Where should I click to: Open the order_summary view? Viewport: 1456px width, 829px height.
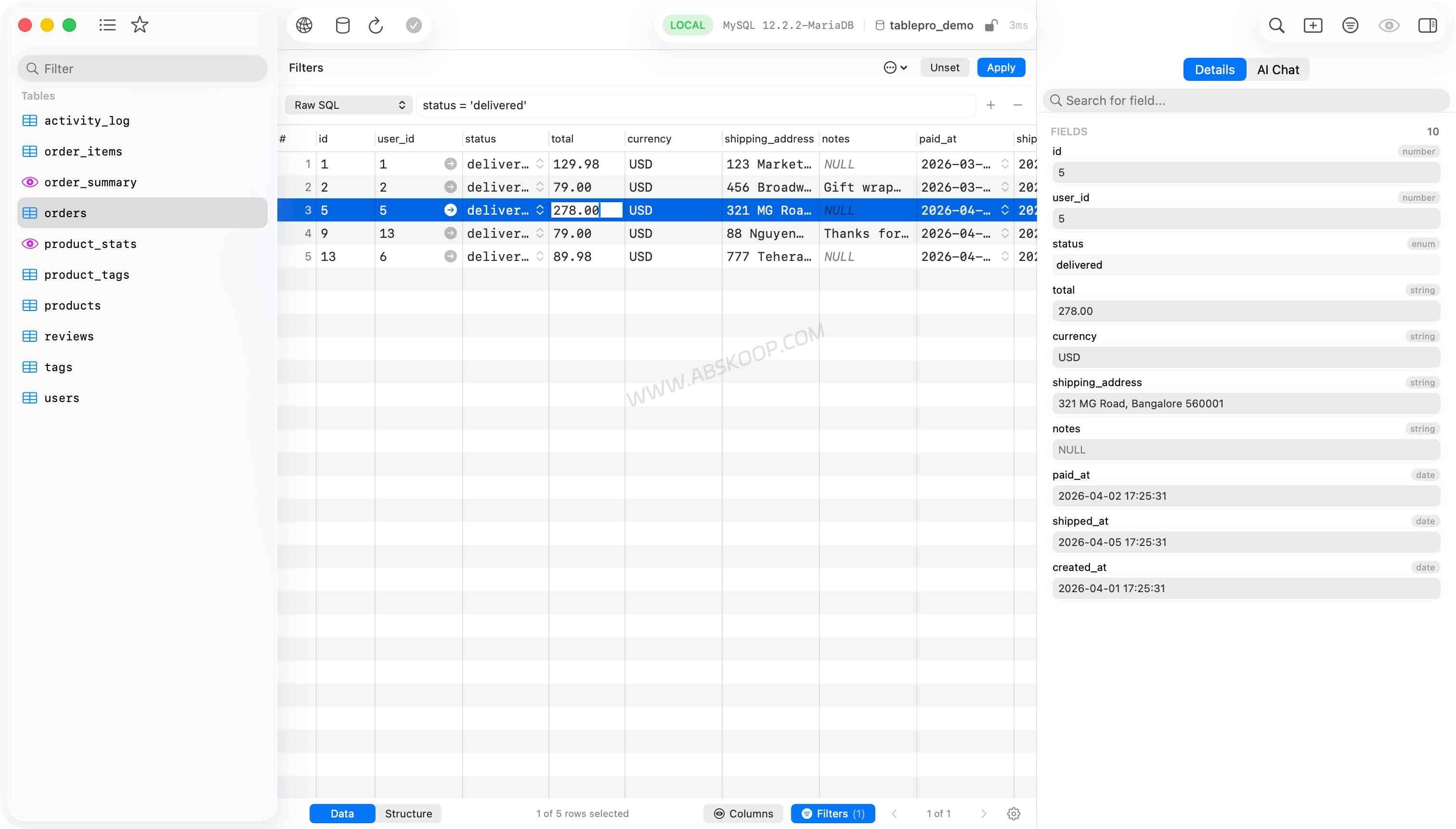click(x=143, y=182)
